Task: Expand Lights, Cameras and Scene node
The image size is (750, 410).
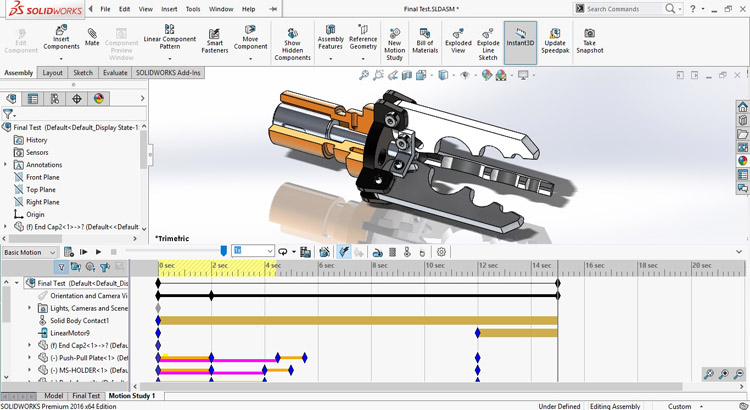Action: (30, 308)
